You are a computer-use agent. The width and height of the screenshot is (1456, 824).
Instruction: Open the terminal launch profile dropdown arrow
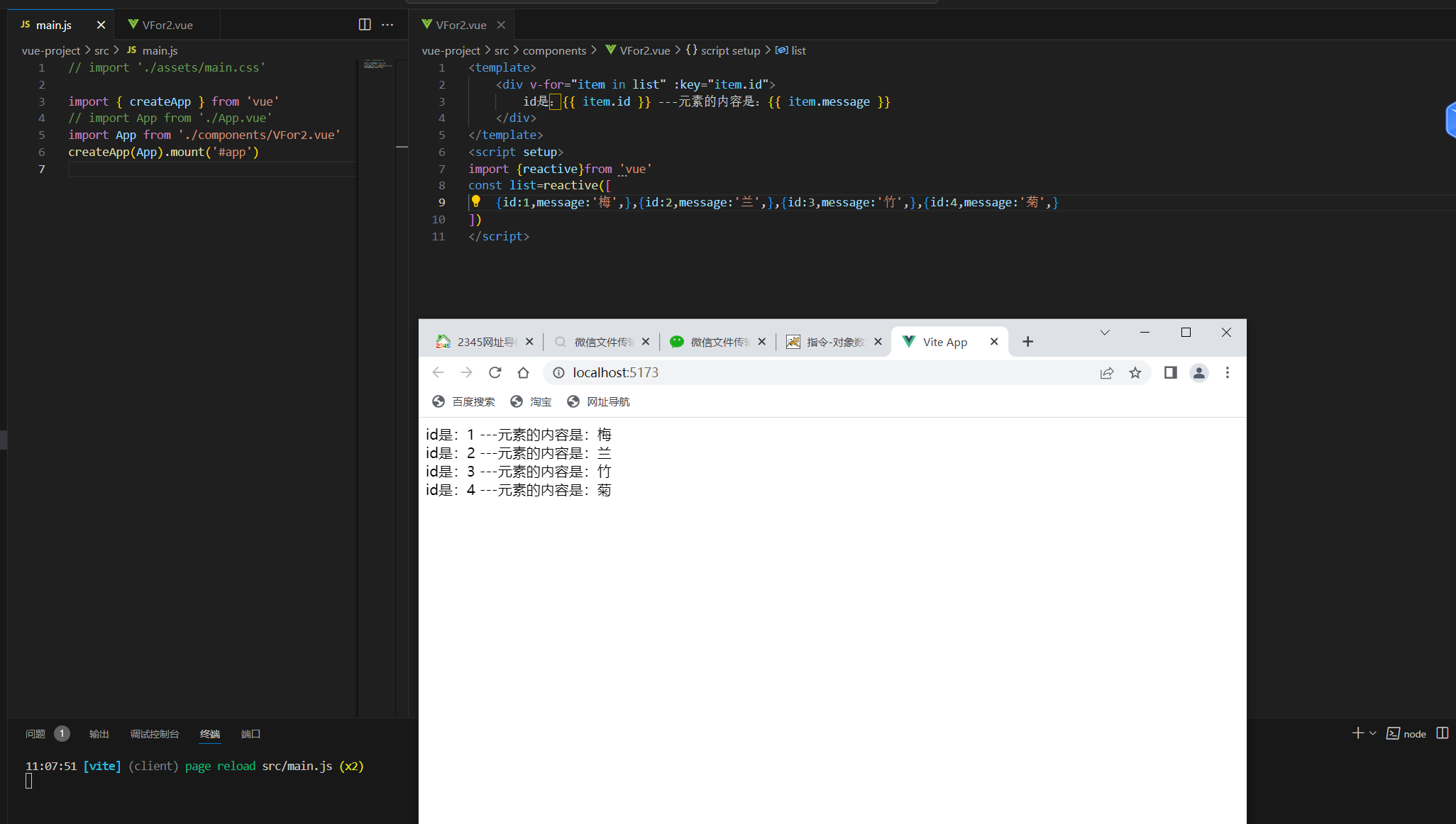coord(1373,733)
